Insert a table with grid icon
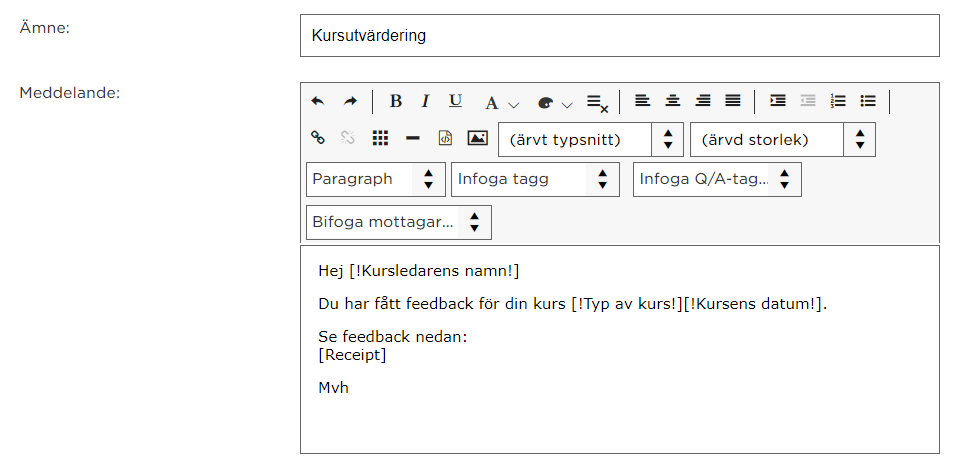Image resolution: width=961 pixels, height=467 pixels. click(381, 138)
